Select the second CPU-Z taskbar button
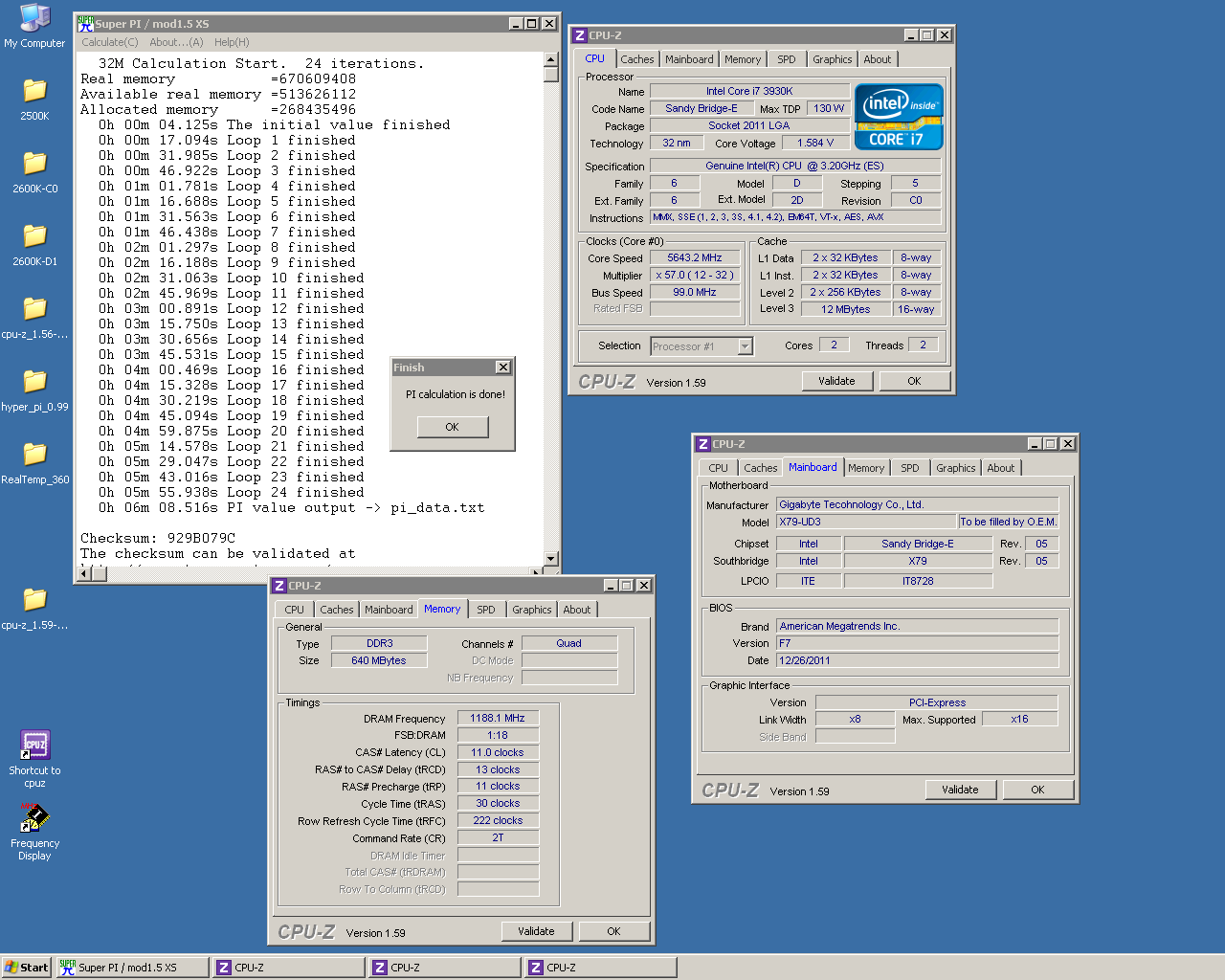The height and width of the screenshot is (980, 1225). coord(444,968)
